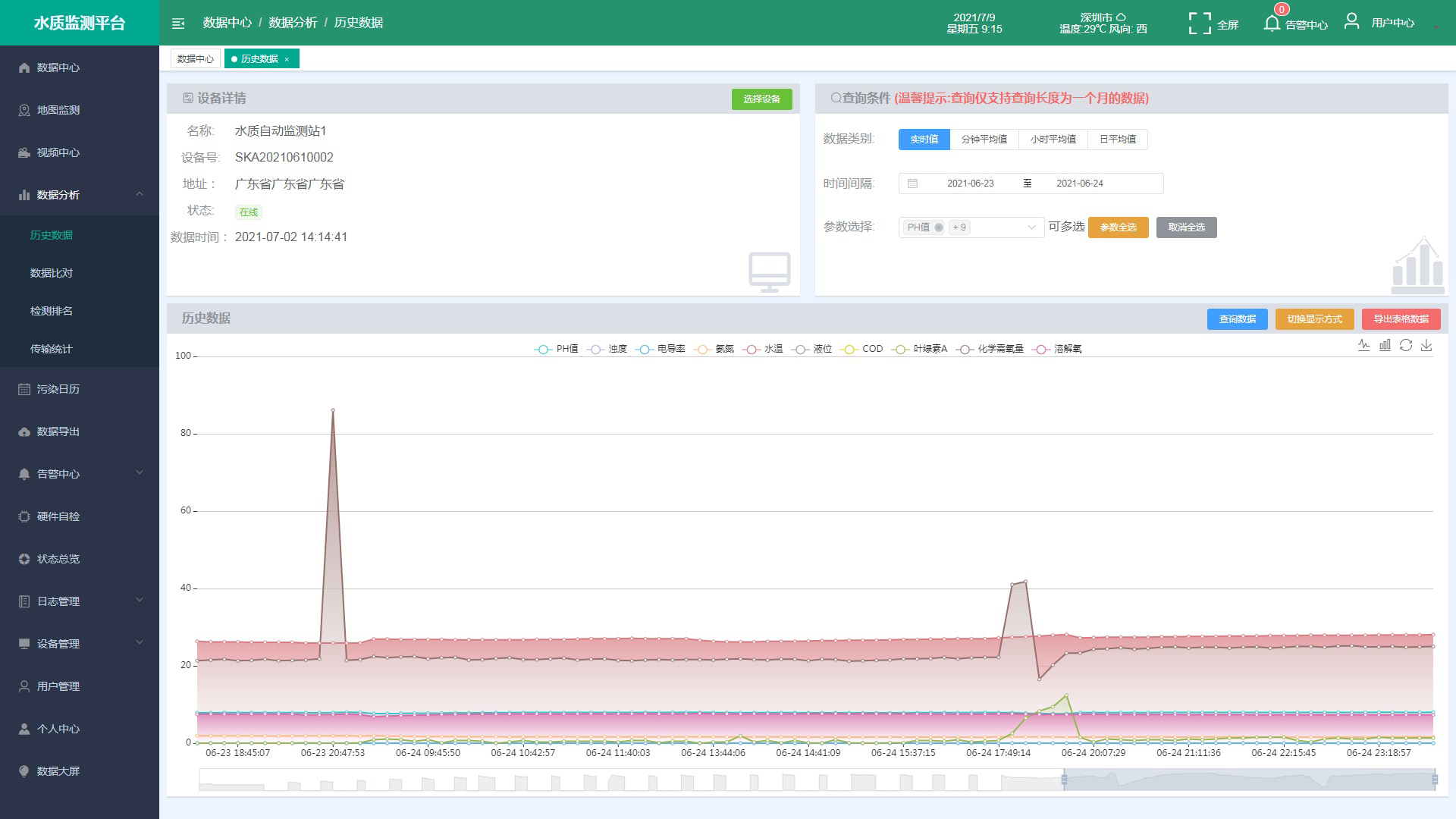This screenshot has height=819, width=1456.
Task: Select 日平均值 data type
Action: (1118, 140)
